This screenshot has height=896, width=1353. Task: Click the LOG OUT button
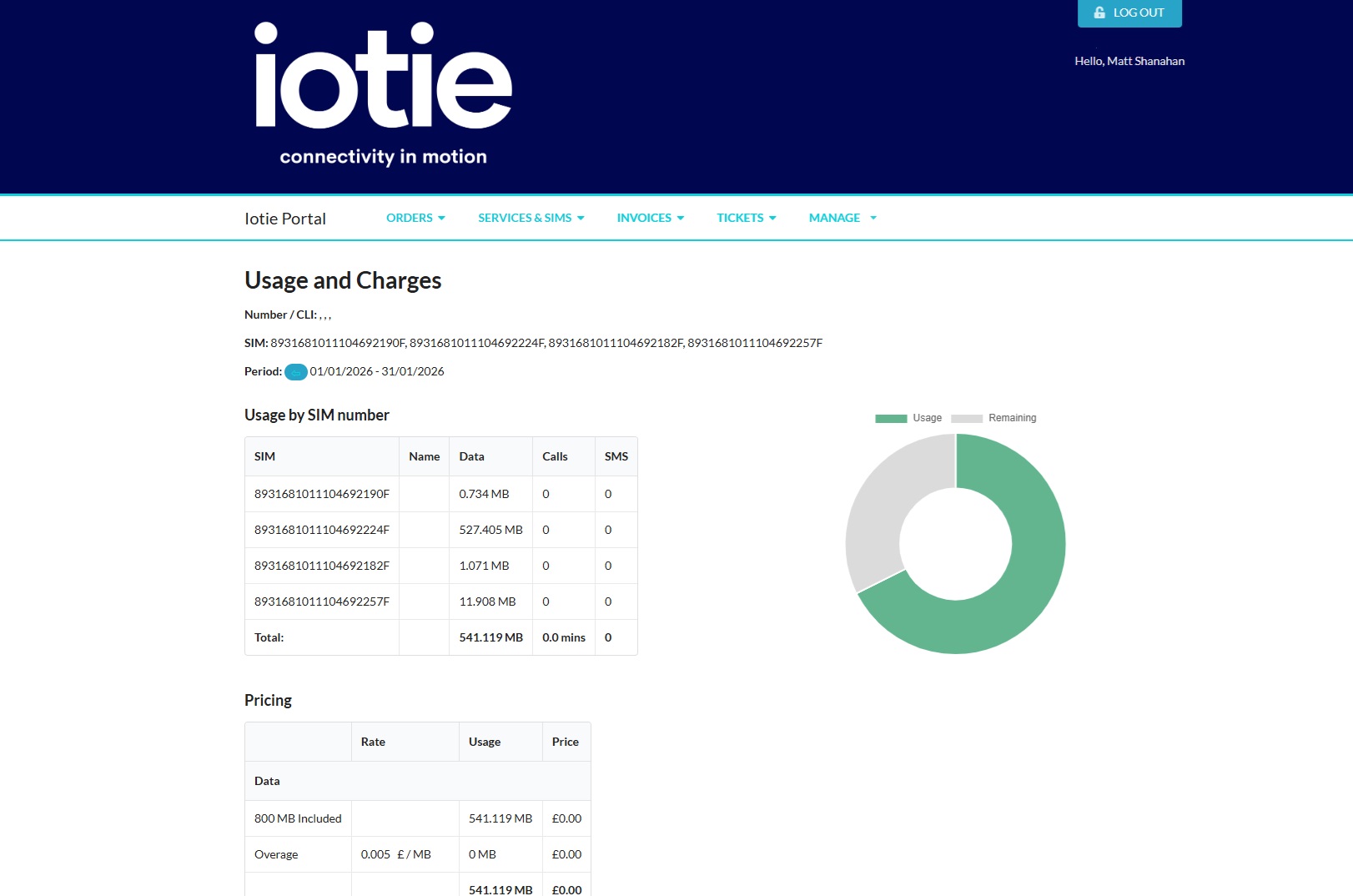pos(1129,13)
